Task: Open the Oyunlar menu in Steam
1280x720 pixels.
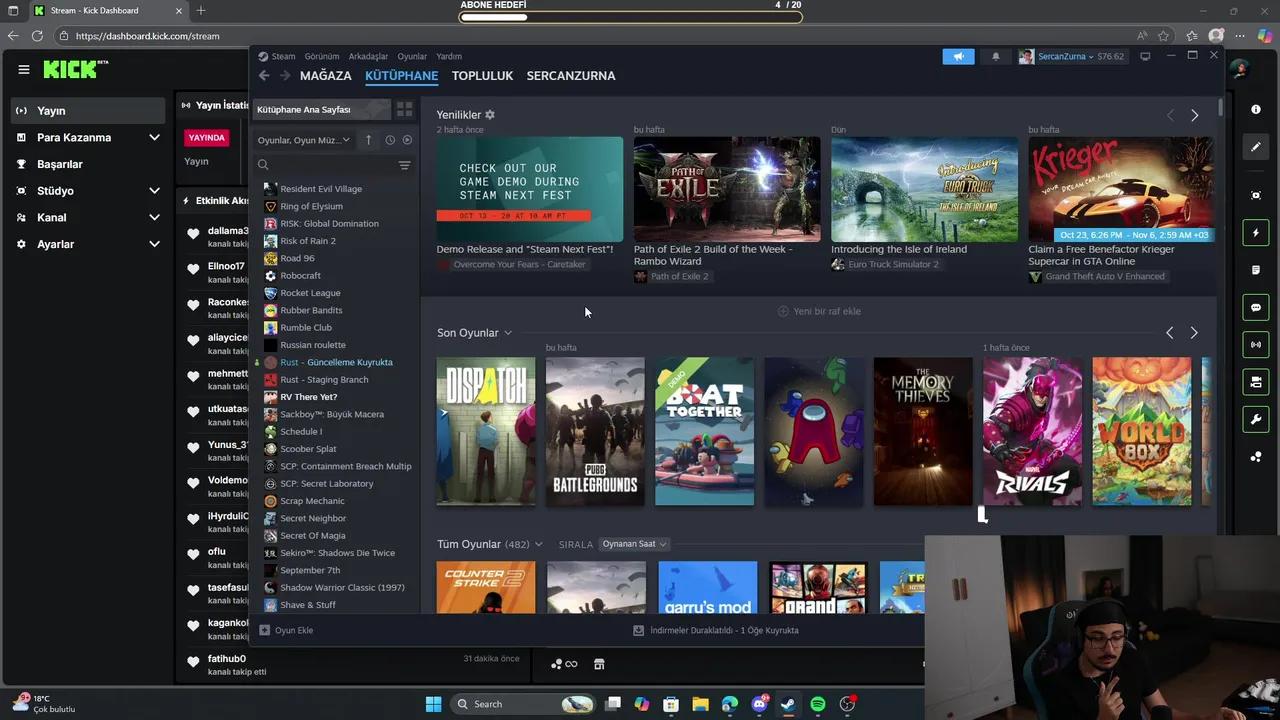Action: [412, 56]
